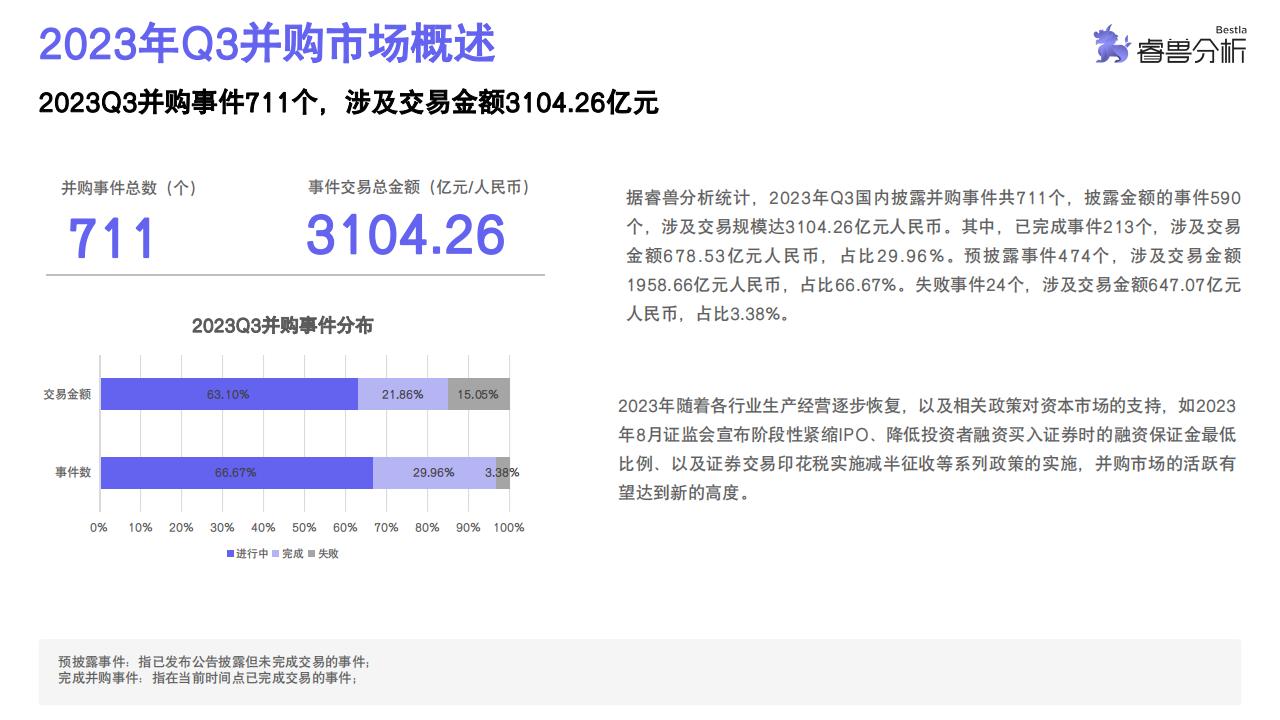Click the 80% axis tick label
The height and width of the screenshot is (720, 1280).
pyautogui.click(x=427, y=527)
